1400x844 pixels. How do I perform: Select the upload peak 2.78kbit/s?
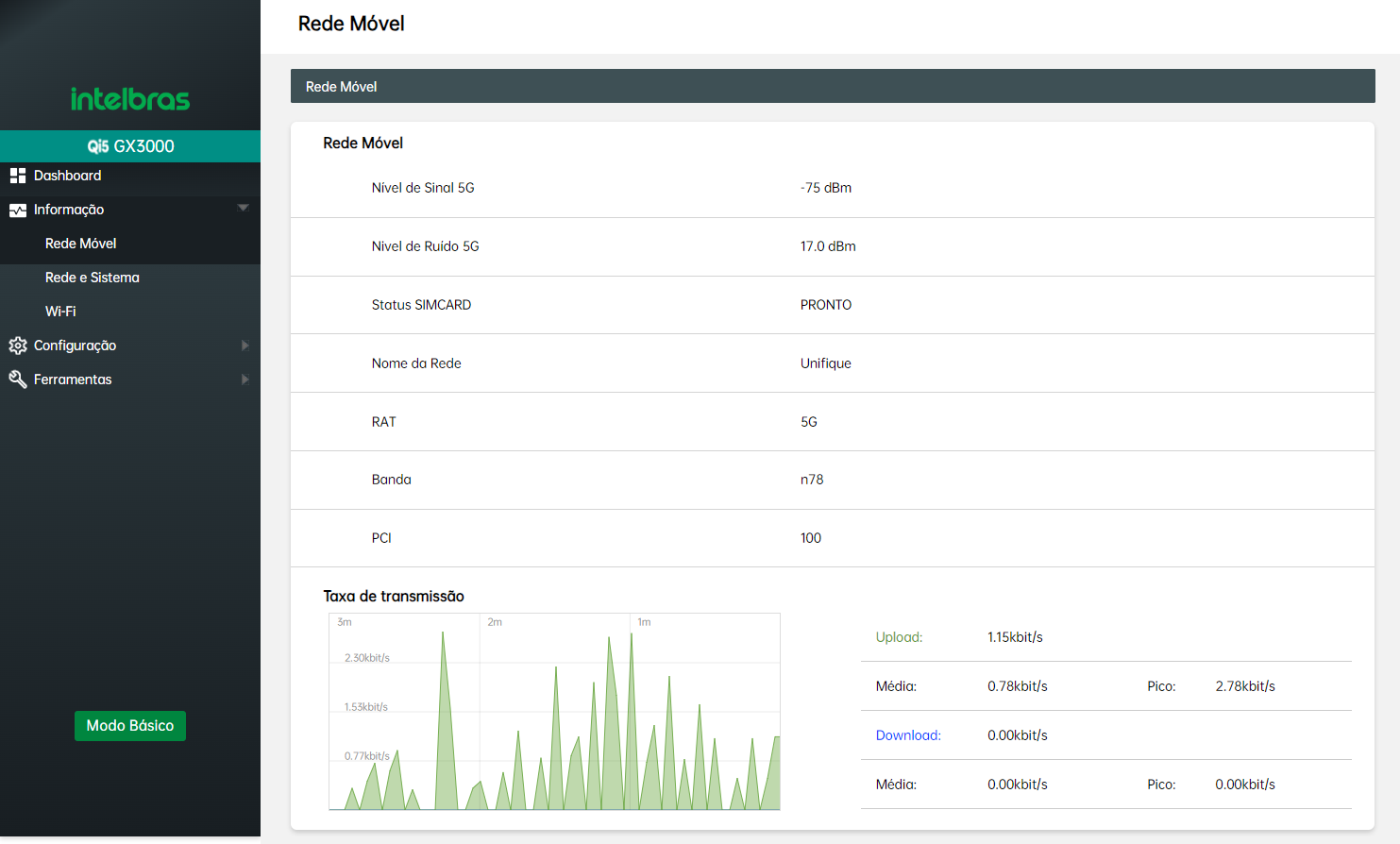pyautogui.click(x=1245, y=686)
